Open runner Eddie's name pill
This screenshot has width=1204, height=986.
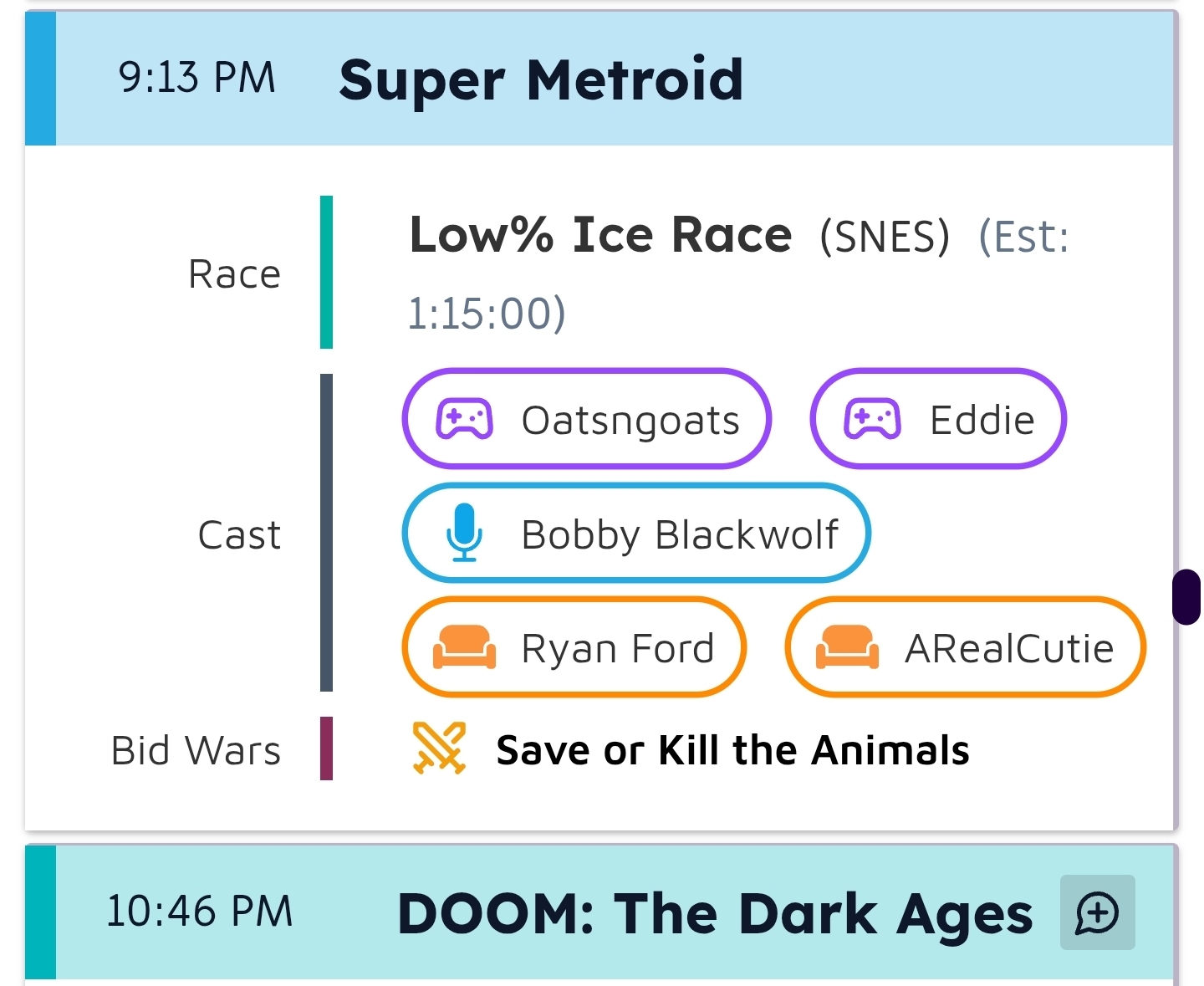click(937, 418)
